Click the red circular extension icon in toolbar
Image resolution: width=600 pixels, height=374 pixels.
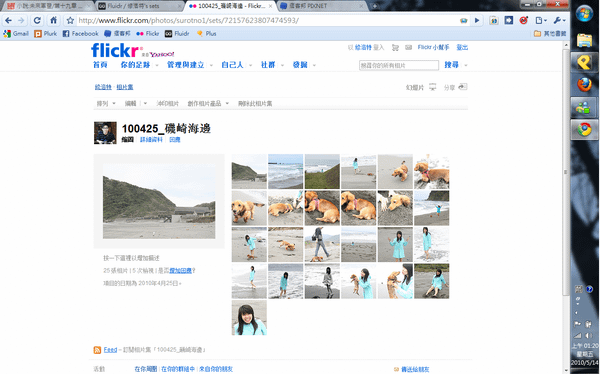pos(524,20)
